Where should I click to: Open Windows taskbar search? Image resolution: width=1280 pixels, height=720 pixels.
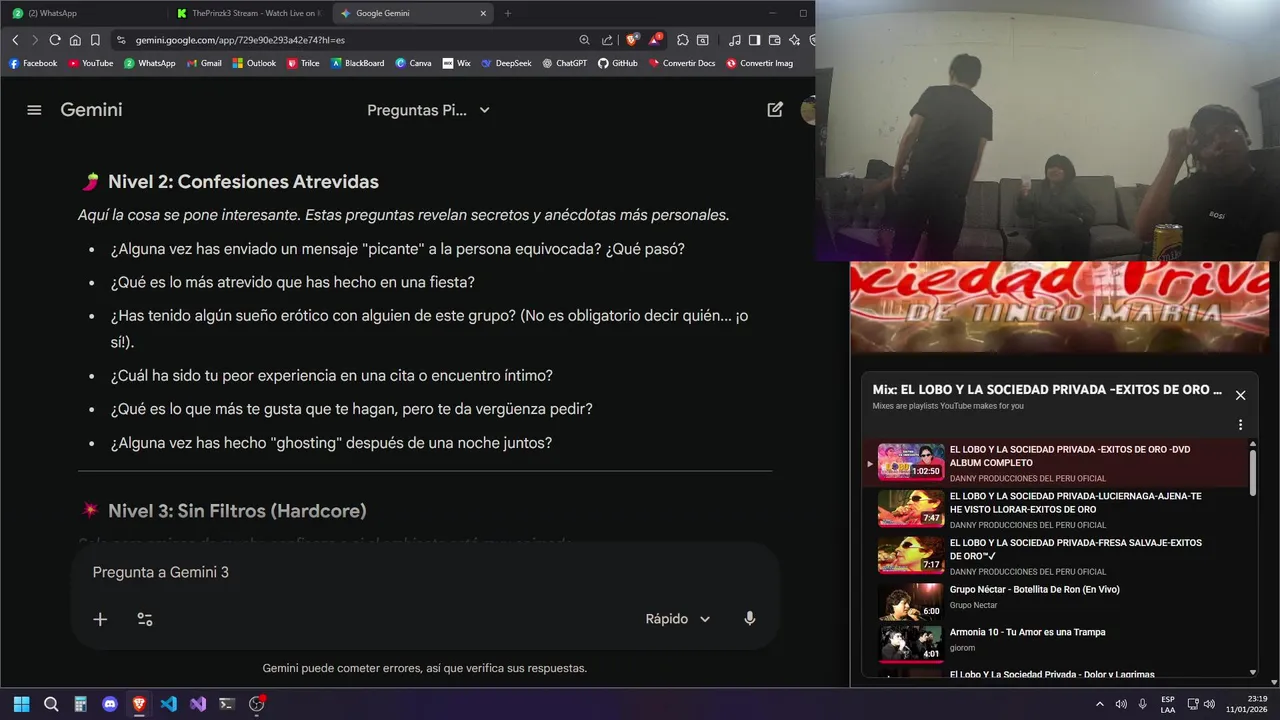(x=51, y=704)
